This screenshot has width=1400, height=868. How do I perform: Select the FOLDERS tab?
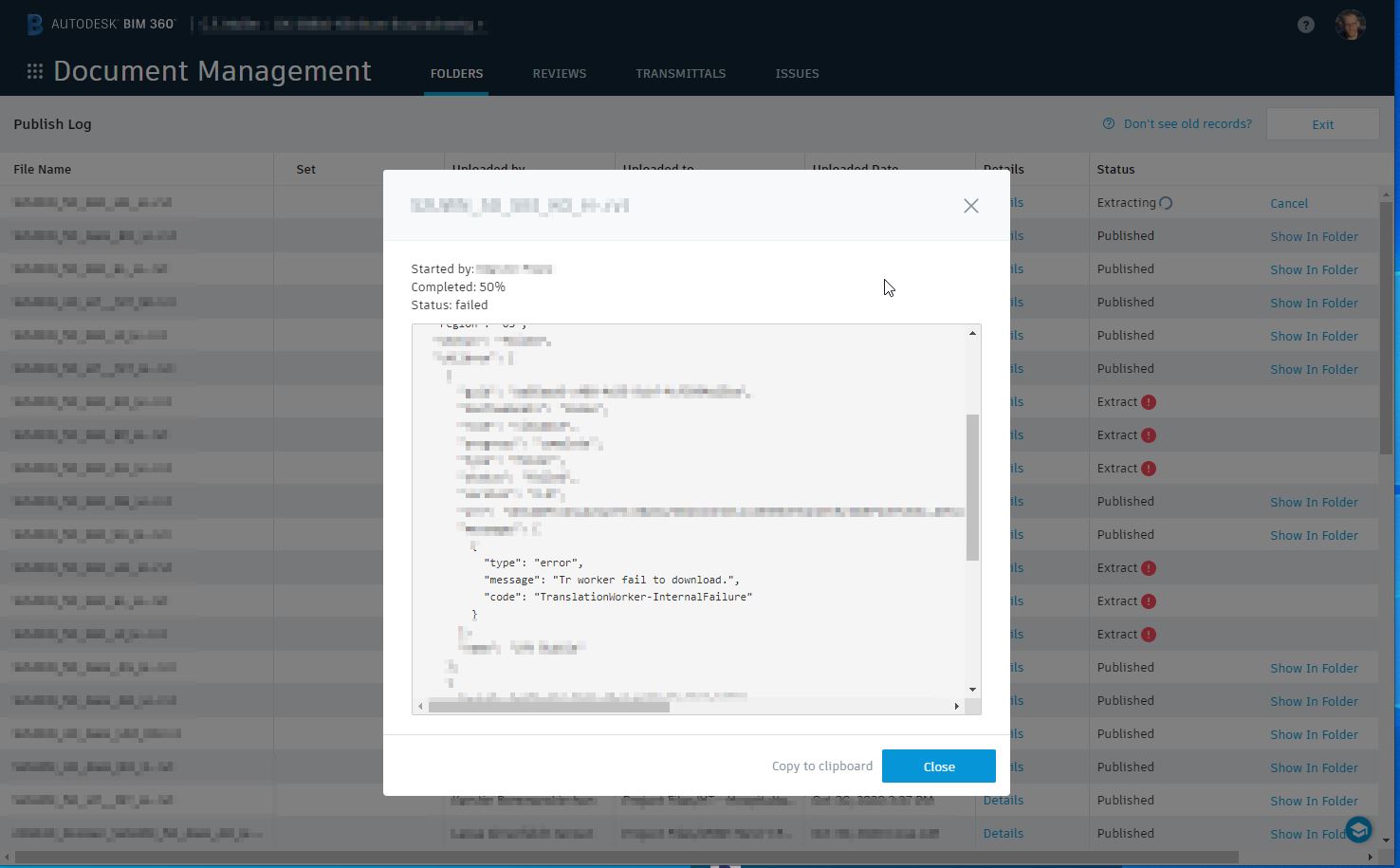[456, 73]
